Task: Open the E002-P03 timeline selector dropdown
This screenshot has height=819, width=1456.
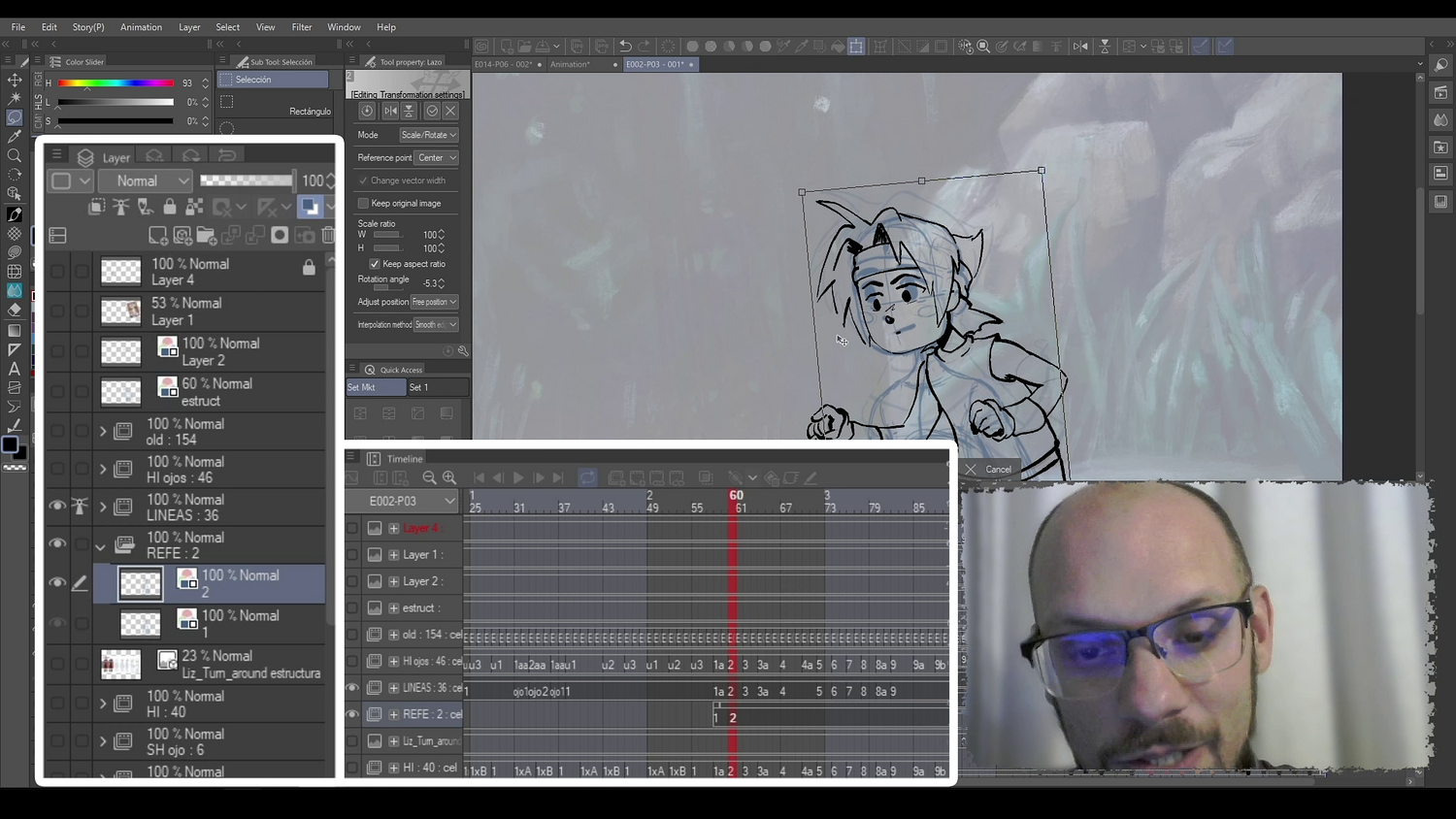Action: tap(402, 501)
